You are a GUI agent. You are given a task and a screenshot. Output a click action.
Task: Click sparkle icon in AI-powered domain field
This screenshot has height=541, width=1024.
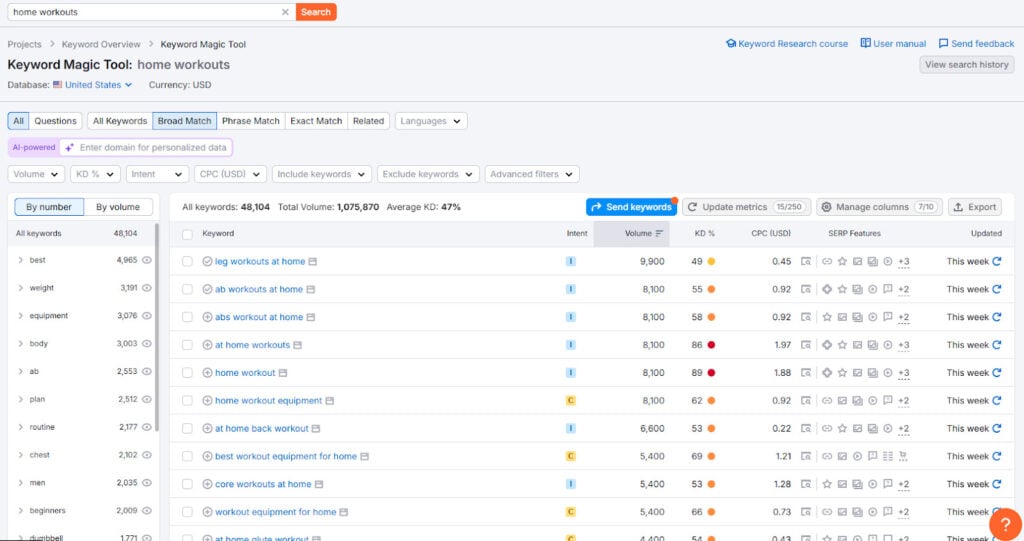pyautogui.click(x=69, y=148)
